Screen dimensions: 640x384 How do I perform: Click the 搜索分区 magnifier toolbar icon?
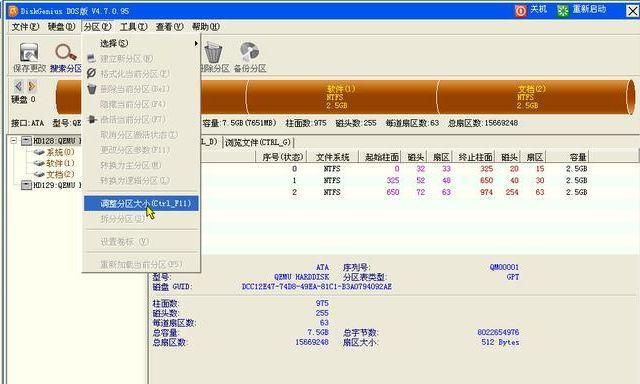pos(66,52)
